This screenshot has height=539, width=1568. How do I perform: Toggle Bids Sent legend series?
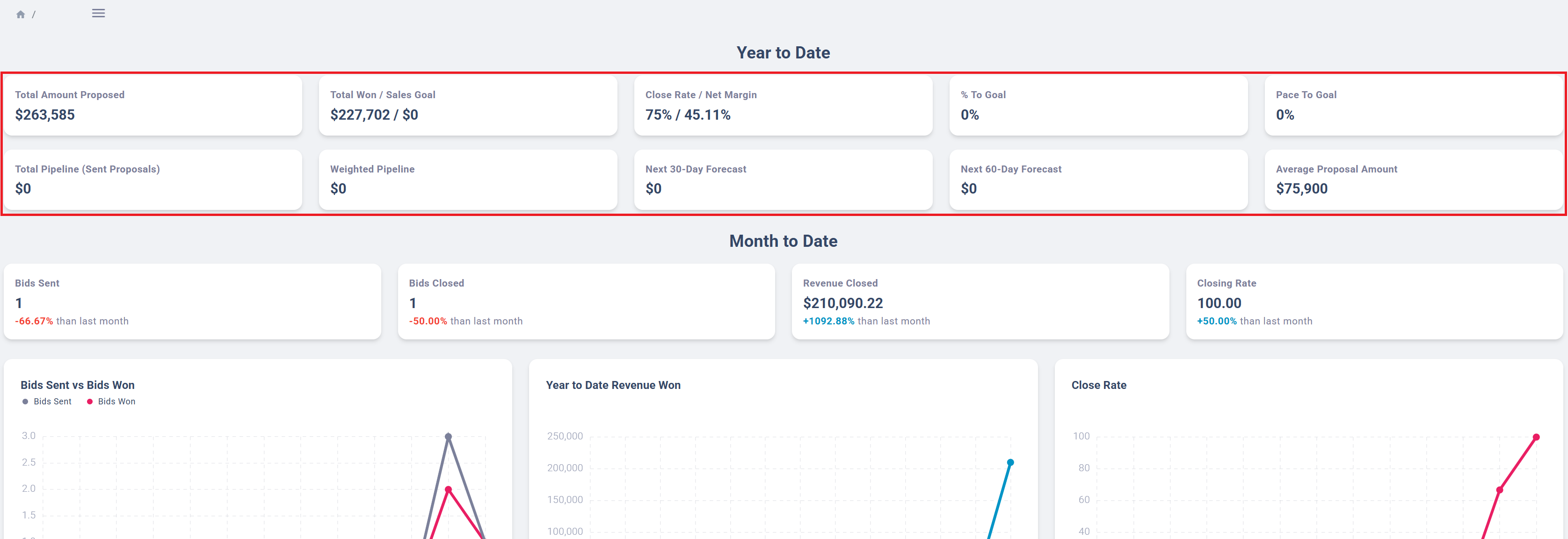[x=47, y=402]
